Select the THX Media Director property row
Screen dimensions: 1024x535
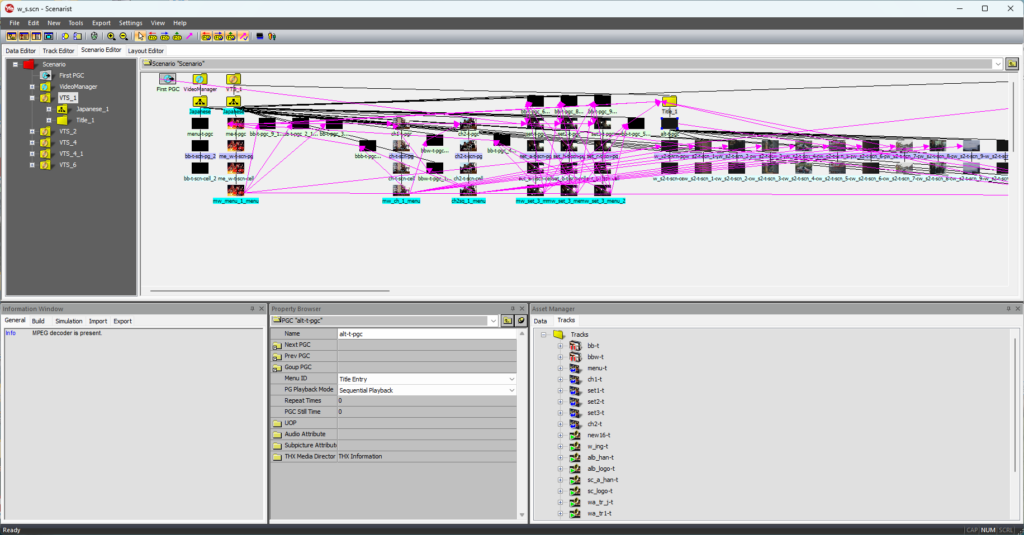394,457
